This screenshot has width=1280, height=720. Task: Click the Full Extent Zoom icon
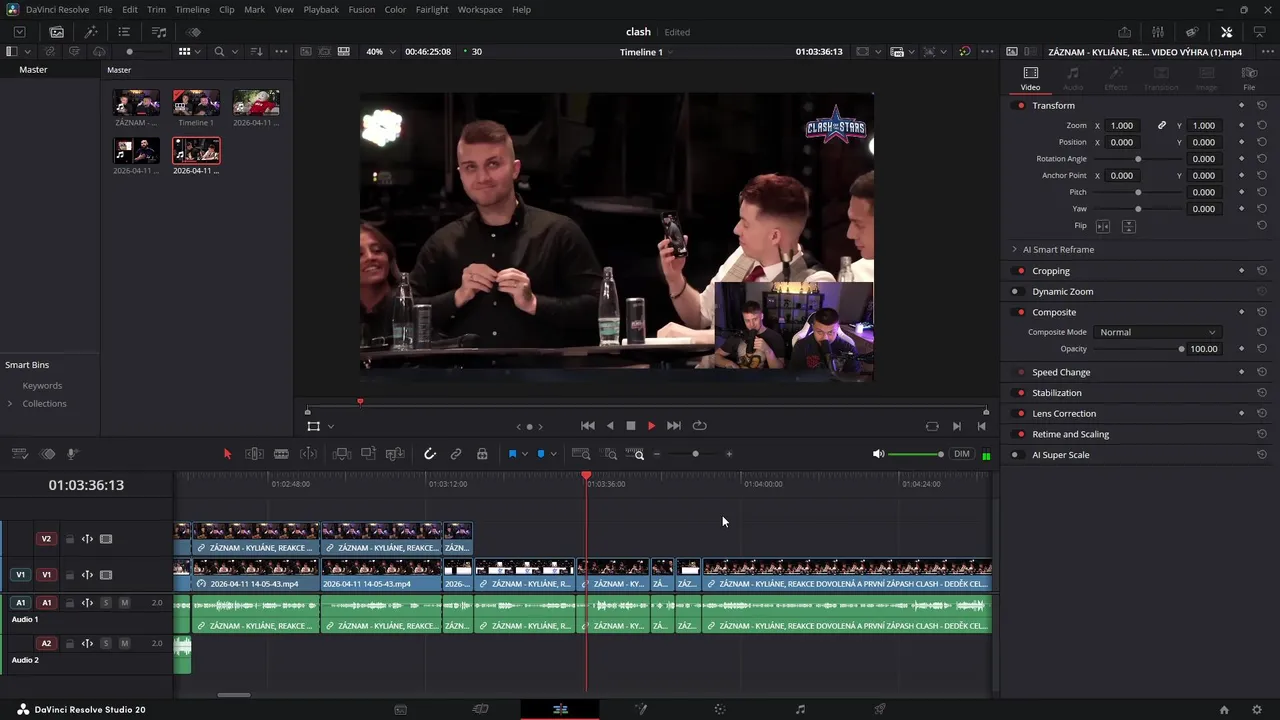coord(581,454)
